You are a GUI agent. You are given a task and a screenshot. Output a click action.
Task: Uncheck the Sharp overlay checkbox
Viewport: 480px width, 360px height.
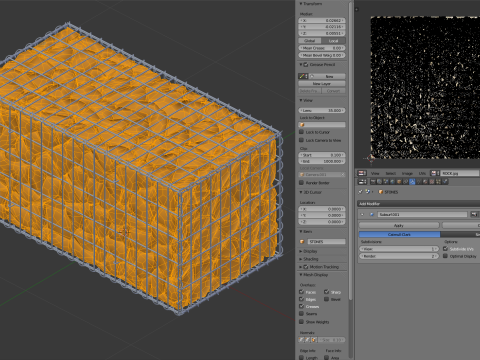click(326, 292)
